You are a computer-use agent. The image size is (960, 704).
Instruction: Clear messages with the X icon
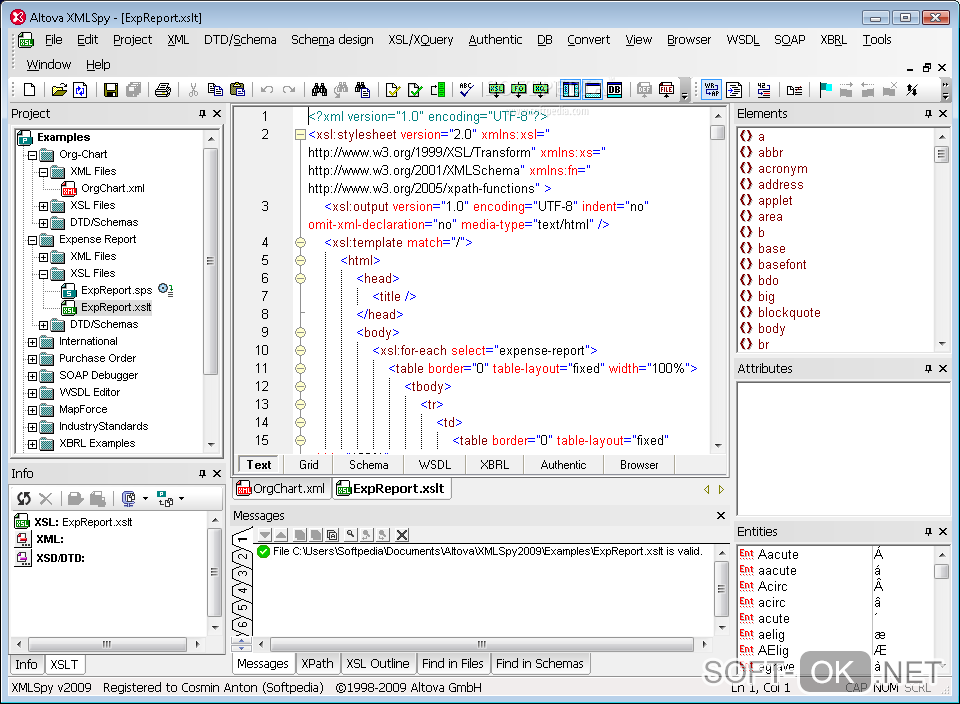coord(402,535)
